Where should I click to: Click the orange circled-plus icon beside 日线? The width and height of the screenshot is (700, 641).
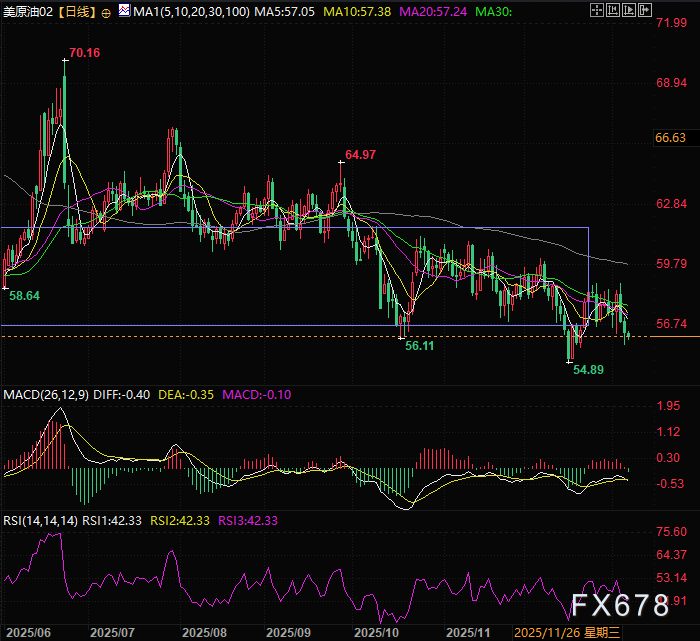[x=106, y=12]
